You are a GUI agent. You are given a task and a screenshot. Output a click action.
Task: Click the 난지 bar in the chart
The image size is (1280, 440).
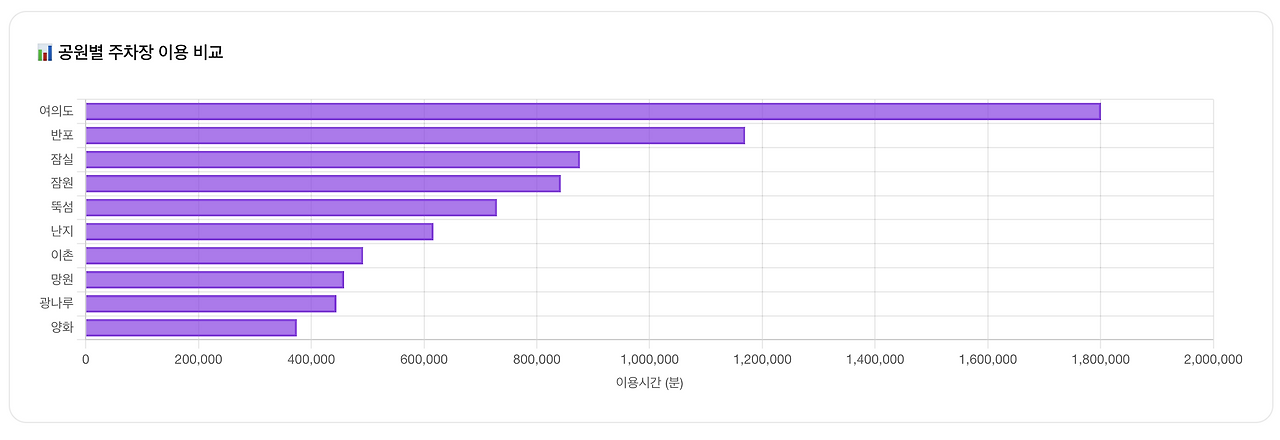pyautogui.click(x=259, y=231)
